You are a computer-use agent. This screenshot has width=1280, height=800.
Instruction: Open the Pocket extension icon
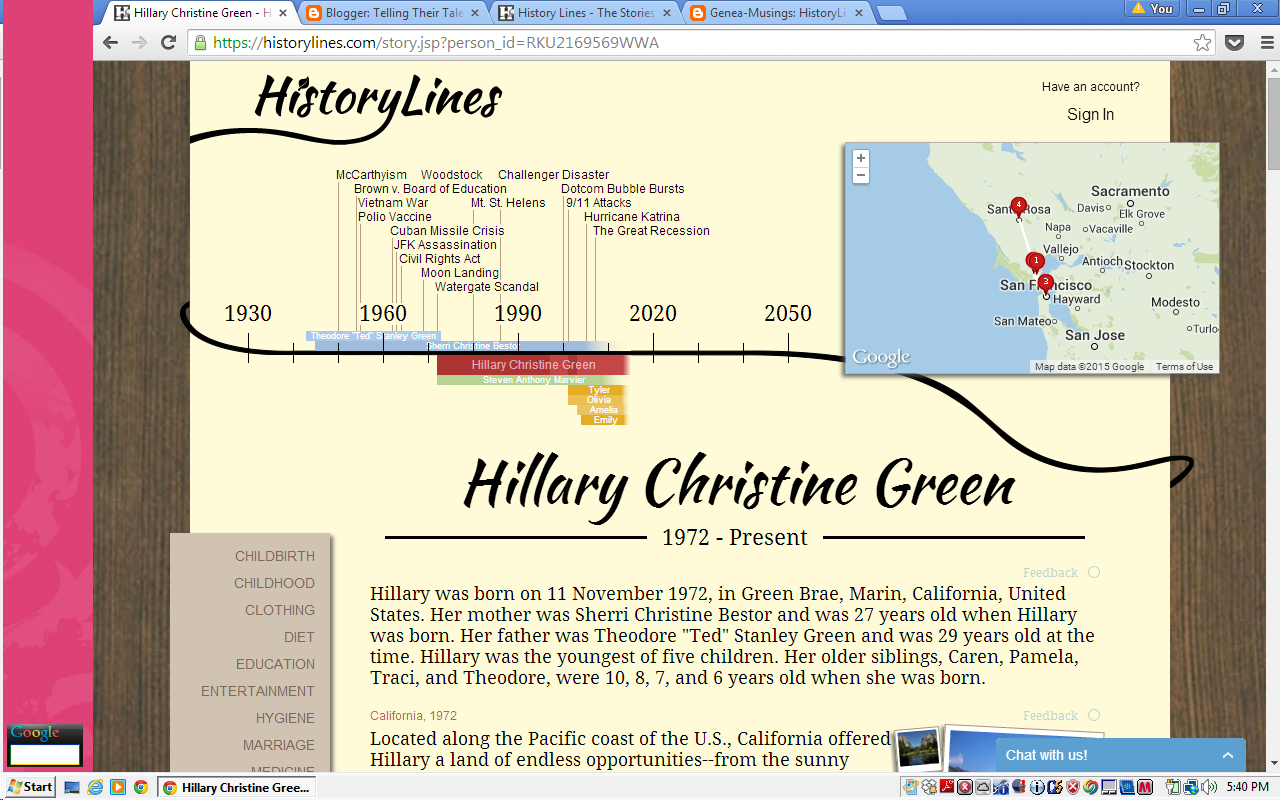pyautogui.click(x=1235, y=43)
